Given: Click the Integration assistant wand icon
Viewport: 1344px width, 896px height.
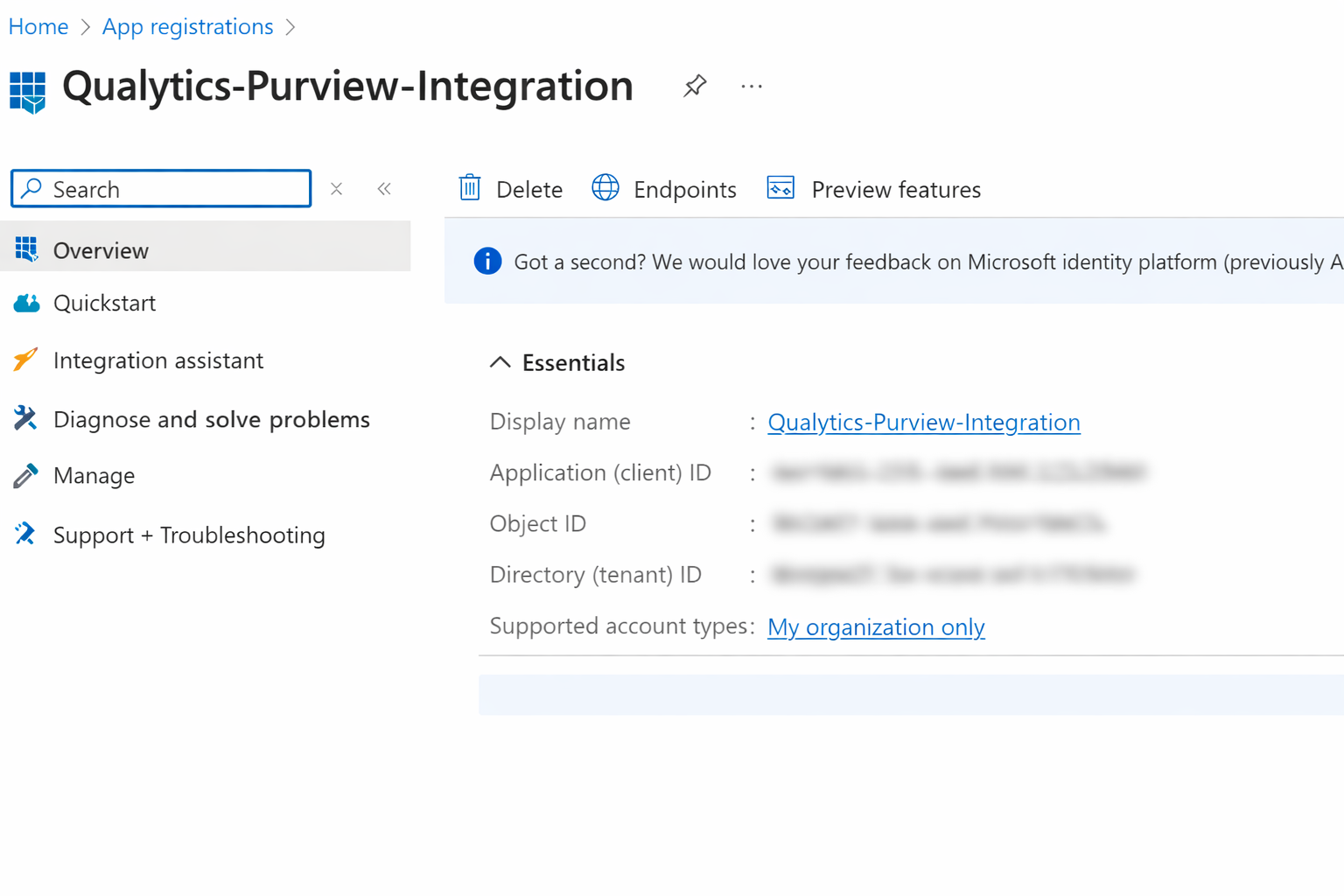Looking at the screenshot, I should point(24,360).
